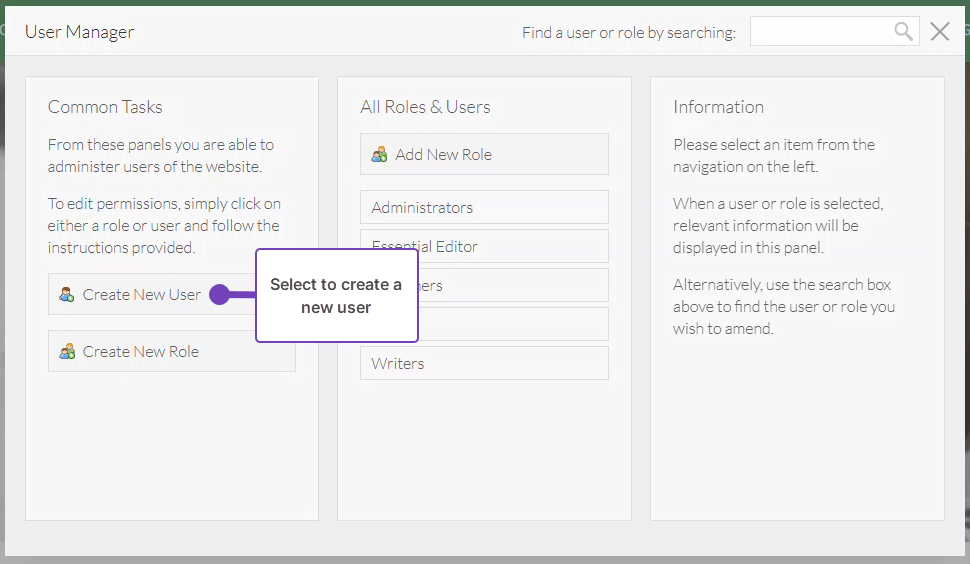Click the user icon beside Create New User
Viewport: 970px width, 564px height.
[x=67, y=295]
